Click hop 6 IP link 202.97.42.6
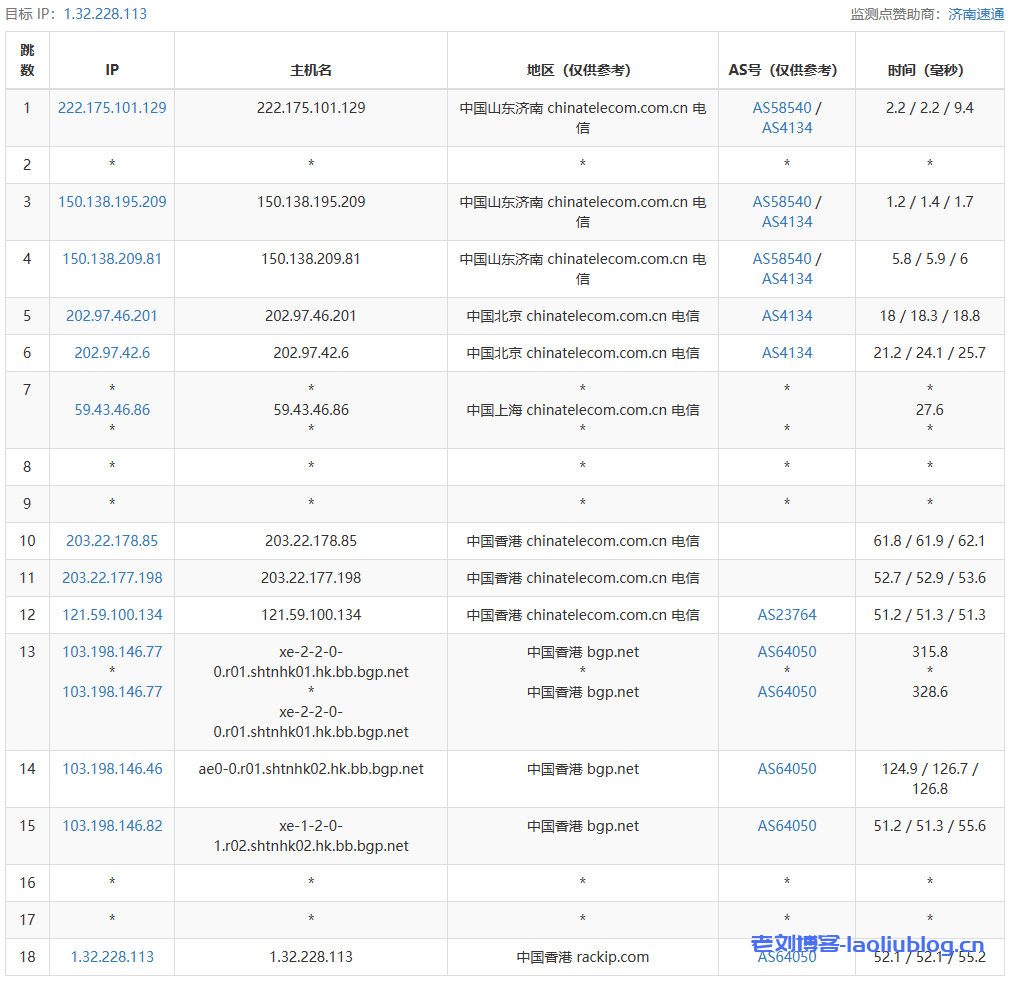This screenshot has width=1010, height=982. coord(112,353)
